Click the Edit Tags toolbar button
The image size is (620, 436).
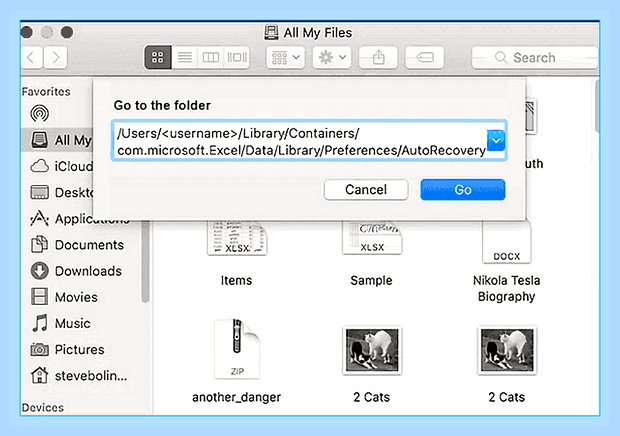(x=425, y=58)
